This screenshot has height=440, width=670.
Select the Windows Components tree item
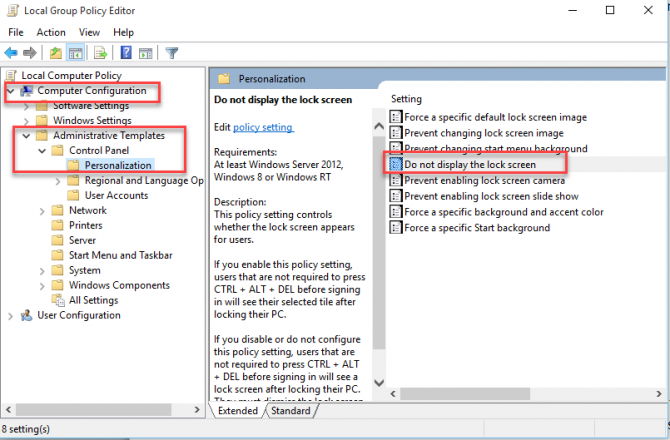coord(119,285)
